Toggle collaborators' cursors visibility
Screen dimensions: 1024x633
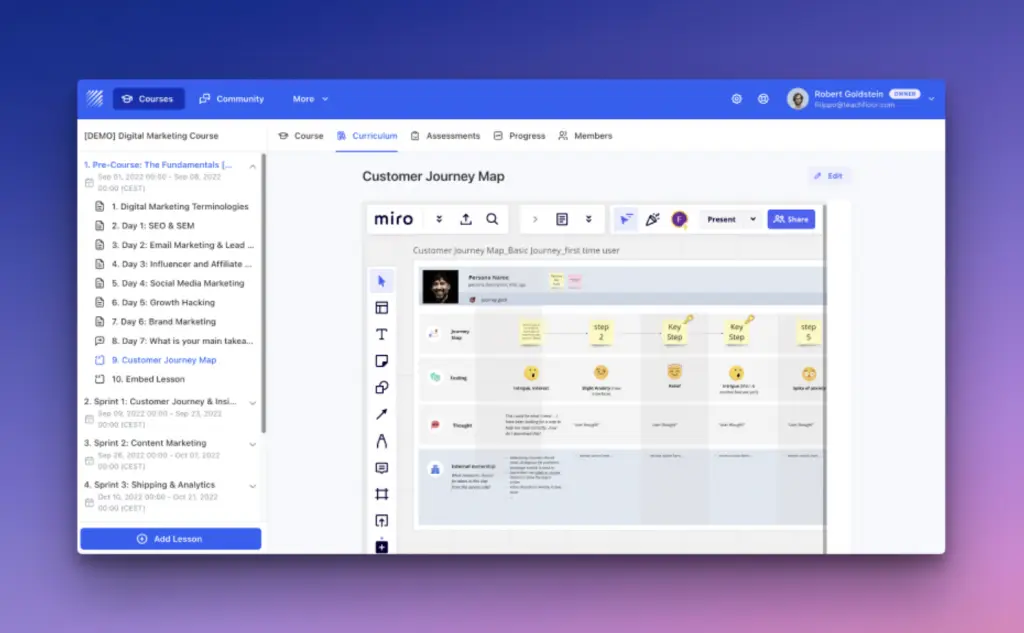pyautogui.click(x=628, y=218)
